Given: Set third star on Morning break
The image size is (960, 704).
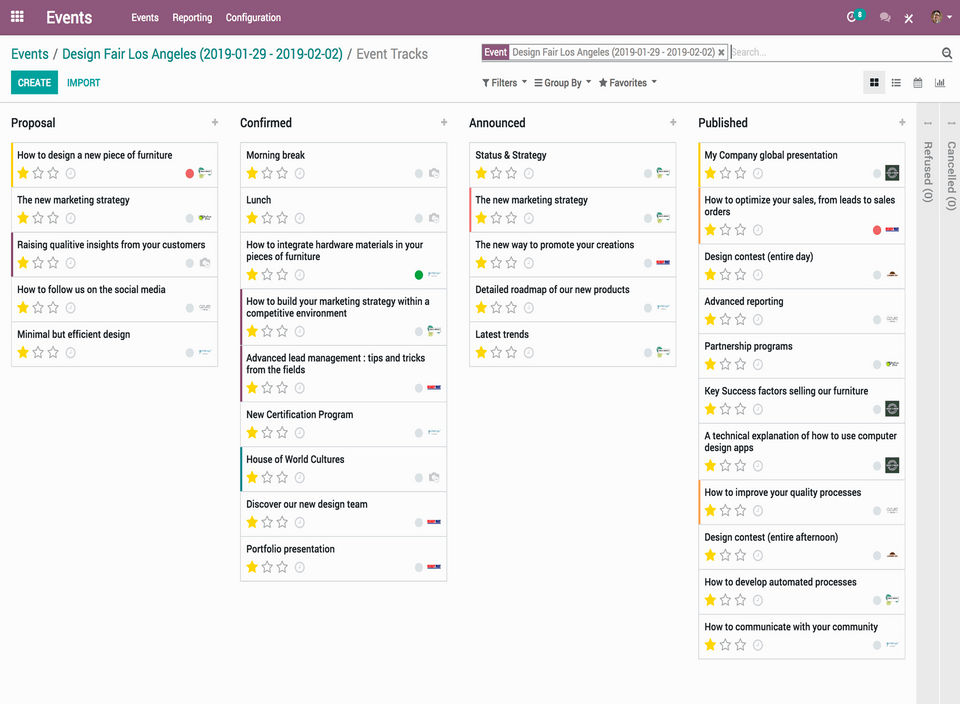Looking at the screenshot, I should coord(282,173).
